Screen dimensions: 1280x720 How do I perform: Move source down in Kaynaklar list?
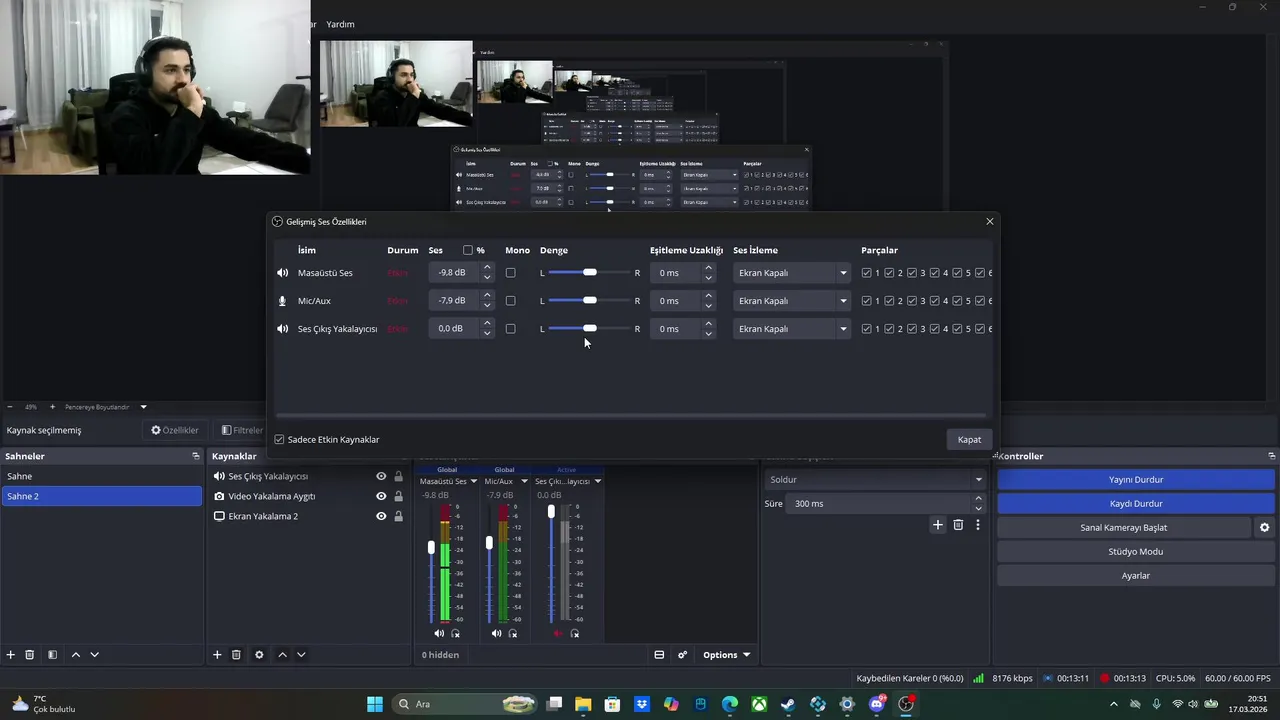301,655
